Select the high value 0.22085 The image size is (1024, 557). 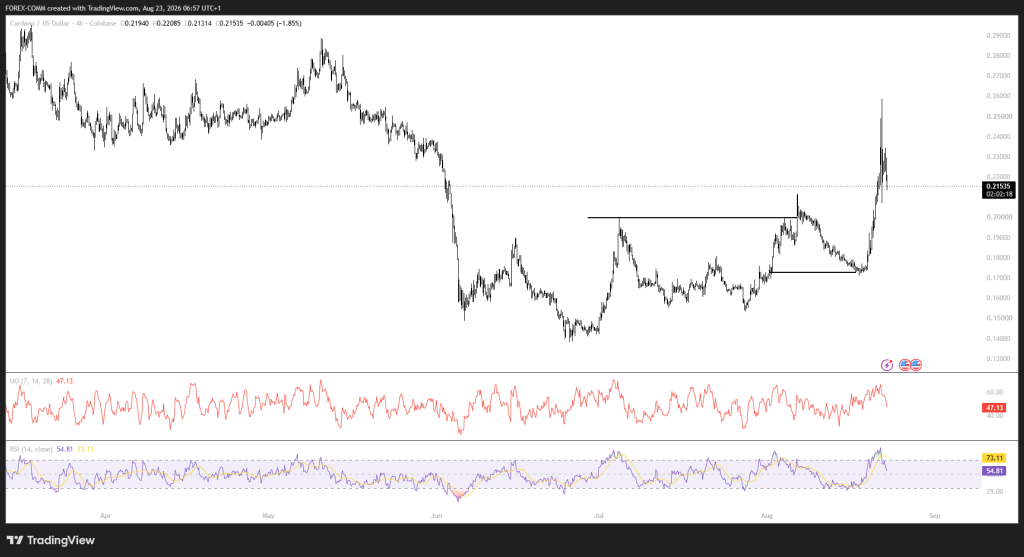pos(167,24)
